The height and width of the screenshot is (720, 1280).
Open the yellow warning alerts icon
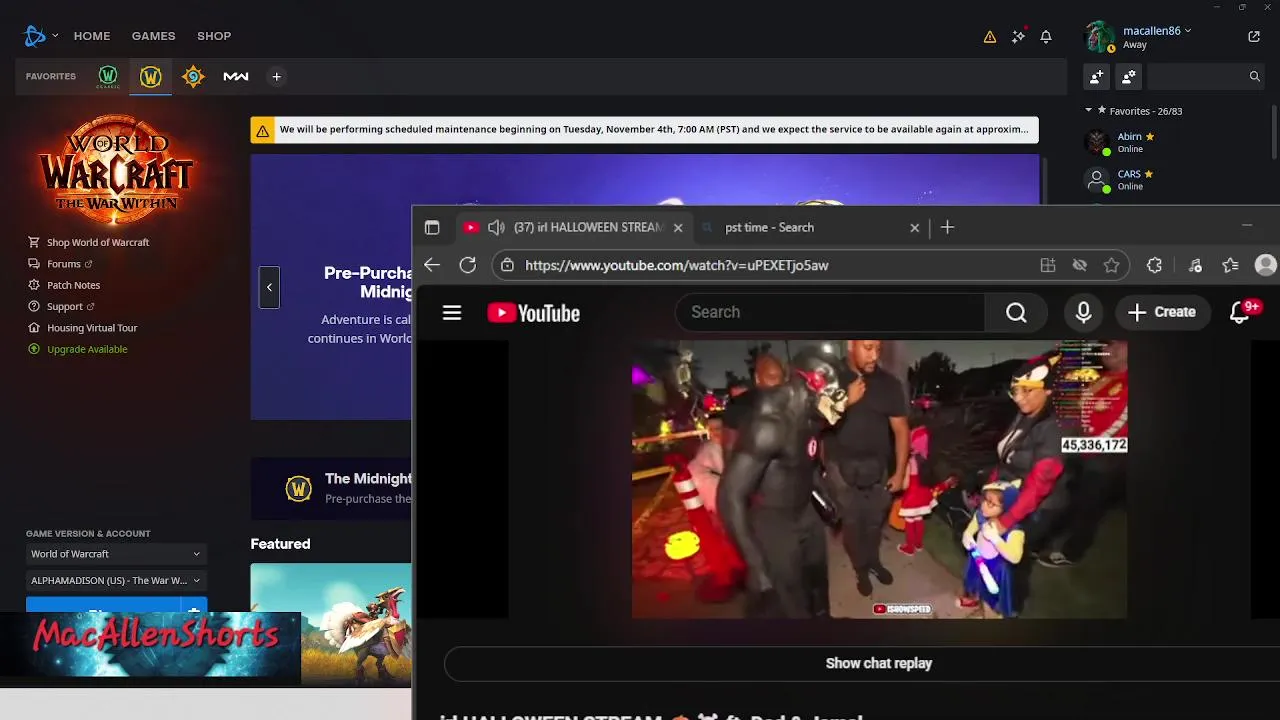(990, 37)
